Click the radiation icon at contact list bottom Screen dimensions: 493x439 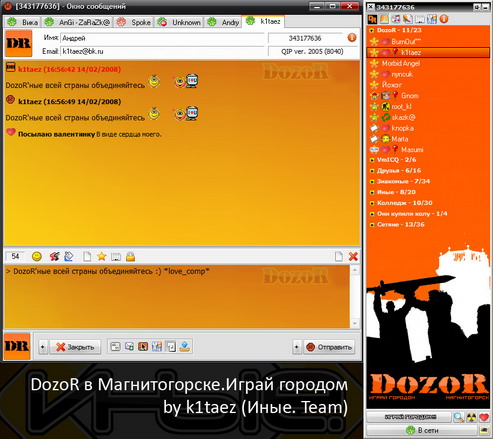click(x=471, y=417)
